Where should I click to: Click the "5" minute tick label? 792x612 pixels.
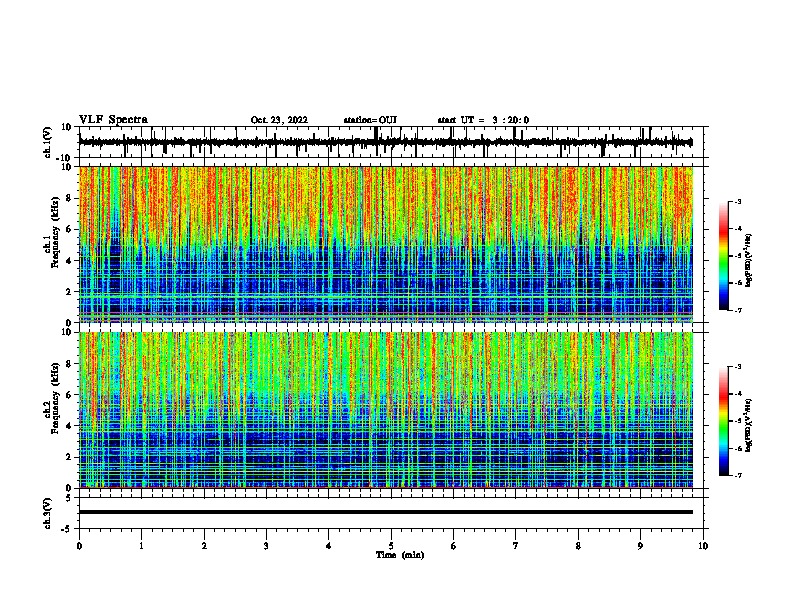[x=391, y=546]
